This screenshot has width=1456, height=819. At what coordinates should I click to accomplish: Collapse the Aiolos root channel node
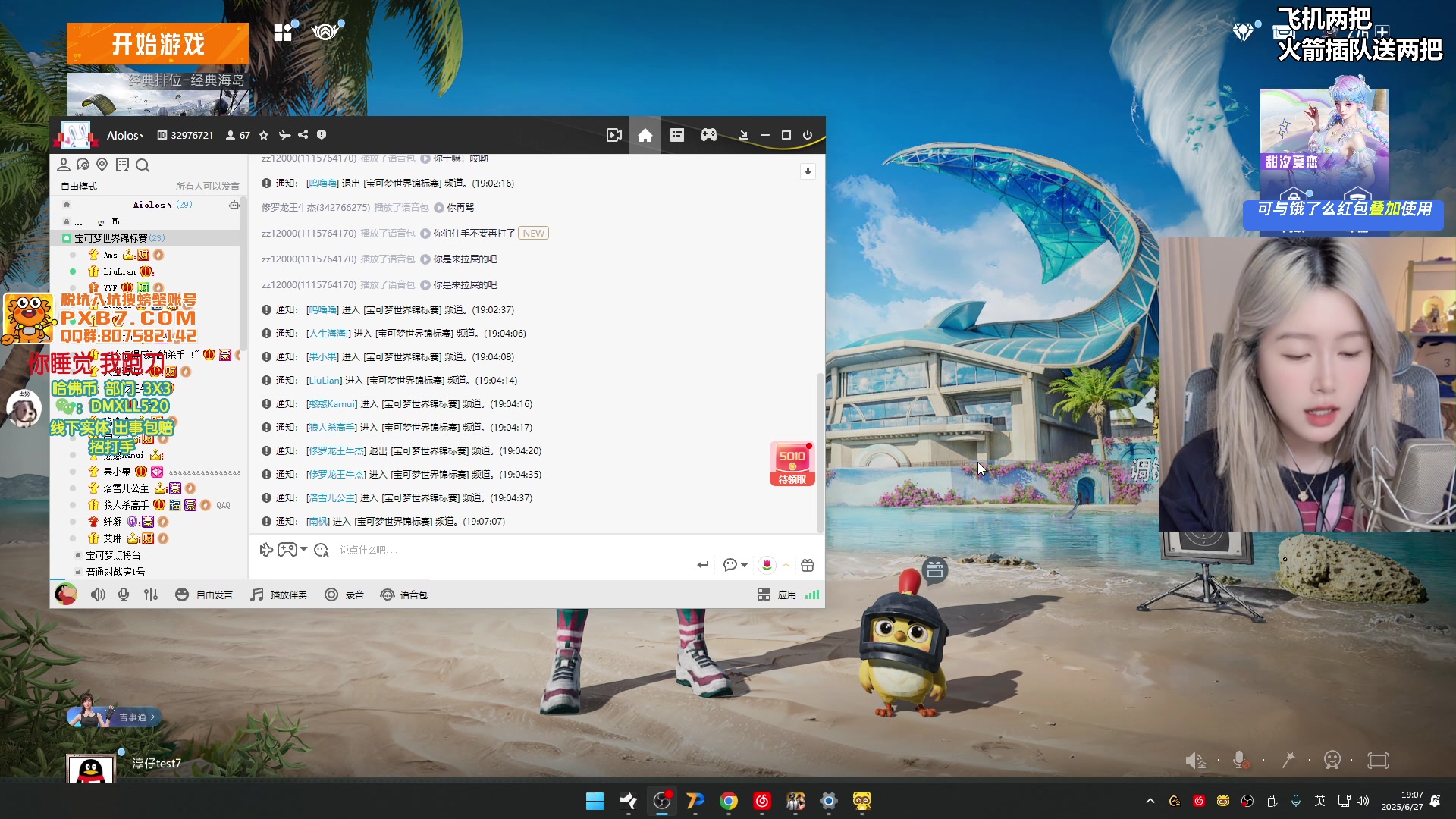(67, 205)
